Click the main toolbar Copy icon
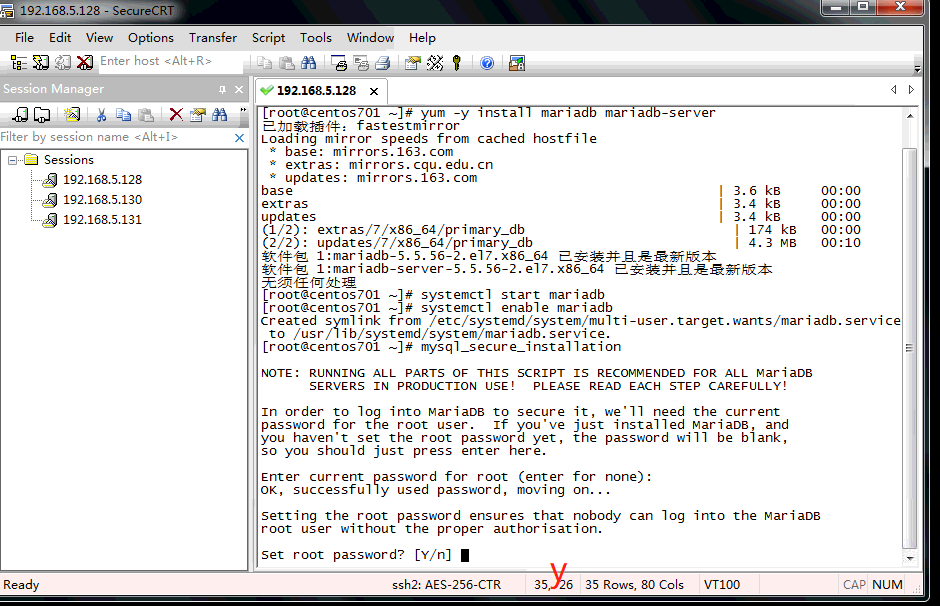Viewport: 940px width, 606px height. [x=264, y=62]
